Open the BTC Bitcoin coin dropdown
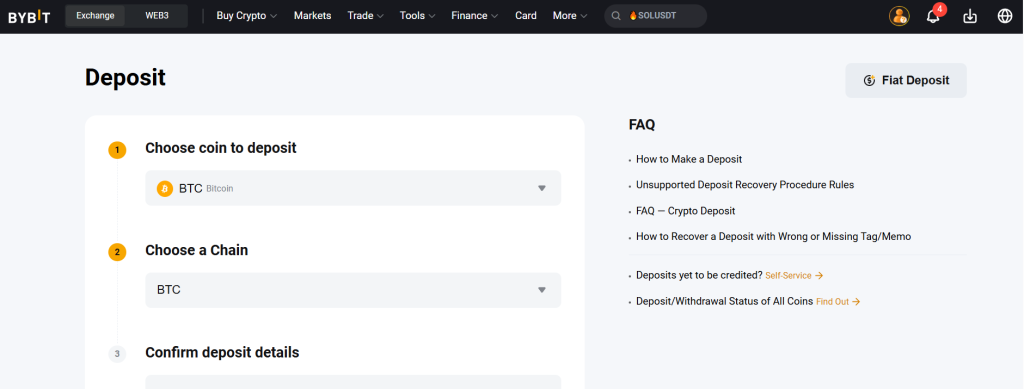The image size is (1024, 389). tap(353, 188)
